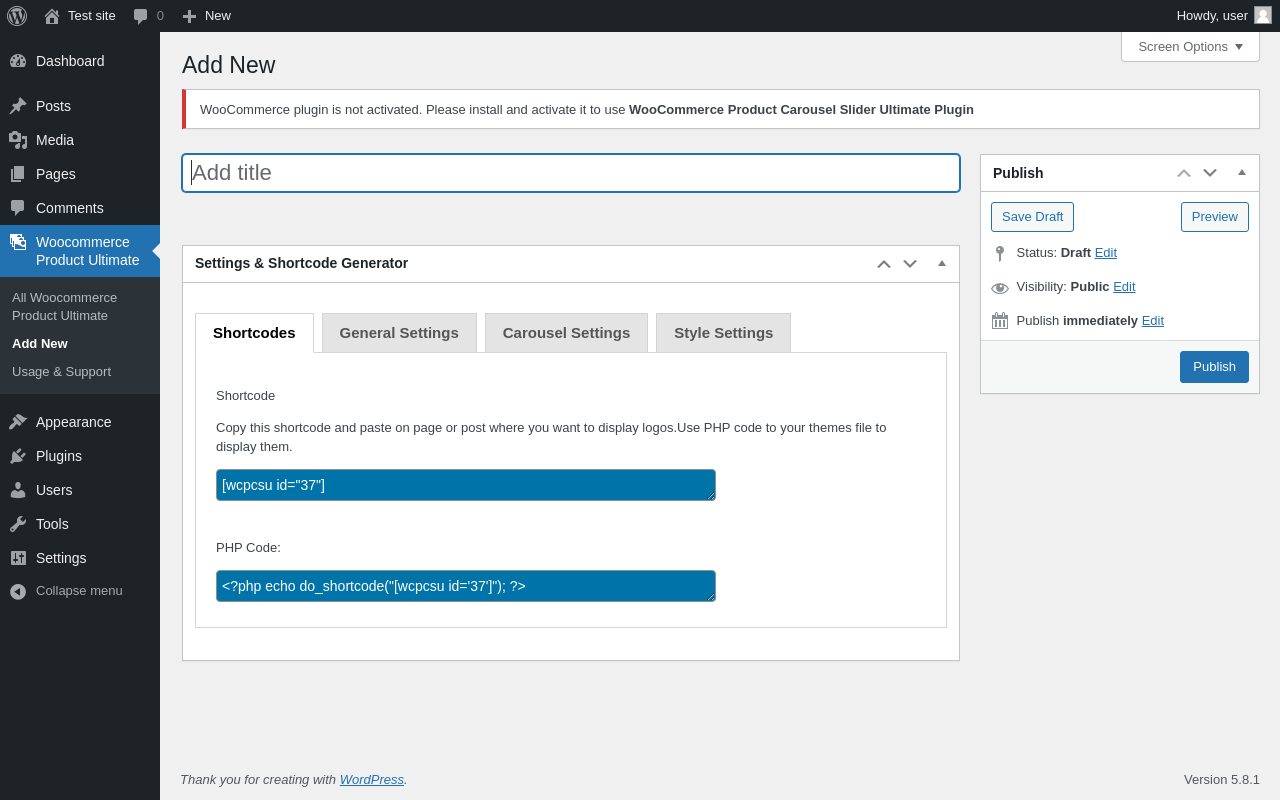Click the Dashboard gauge icon
This screenshot has width=1280, height=800.
pos(18,61)
